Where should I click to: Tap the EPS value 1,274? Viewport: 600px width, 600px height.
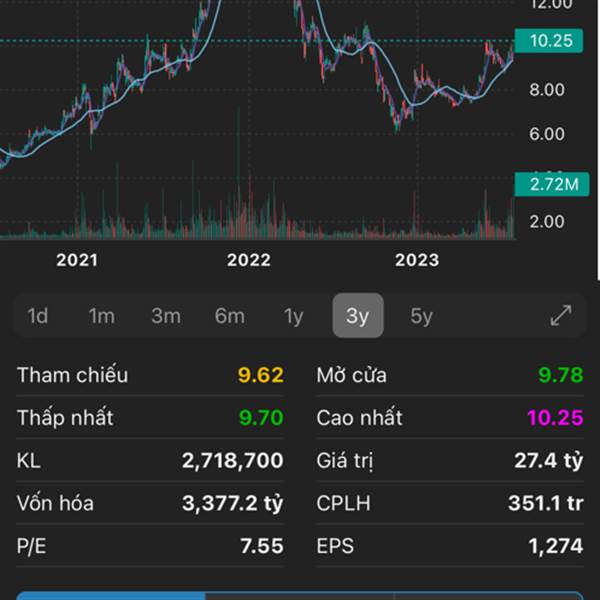click(x=556, y=546)
